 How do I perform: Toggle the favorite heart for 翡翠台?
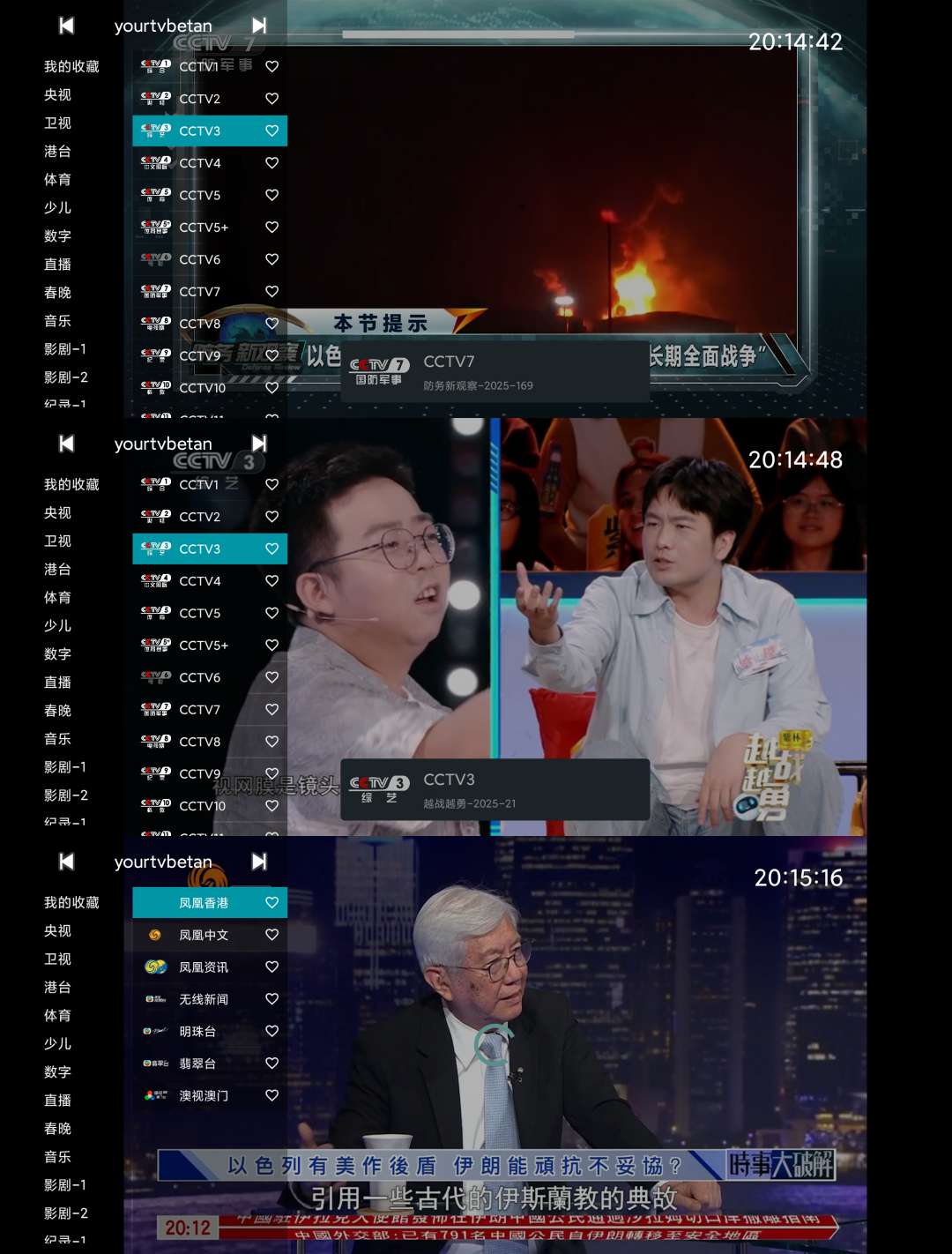point(272,1064)
